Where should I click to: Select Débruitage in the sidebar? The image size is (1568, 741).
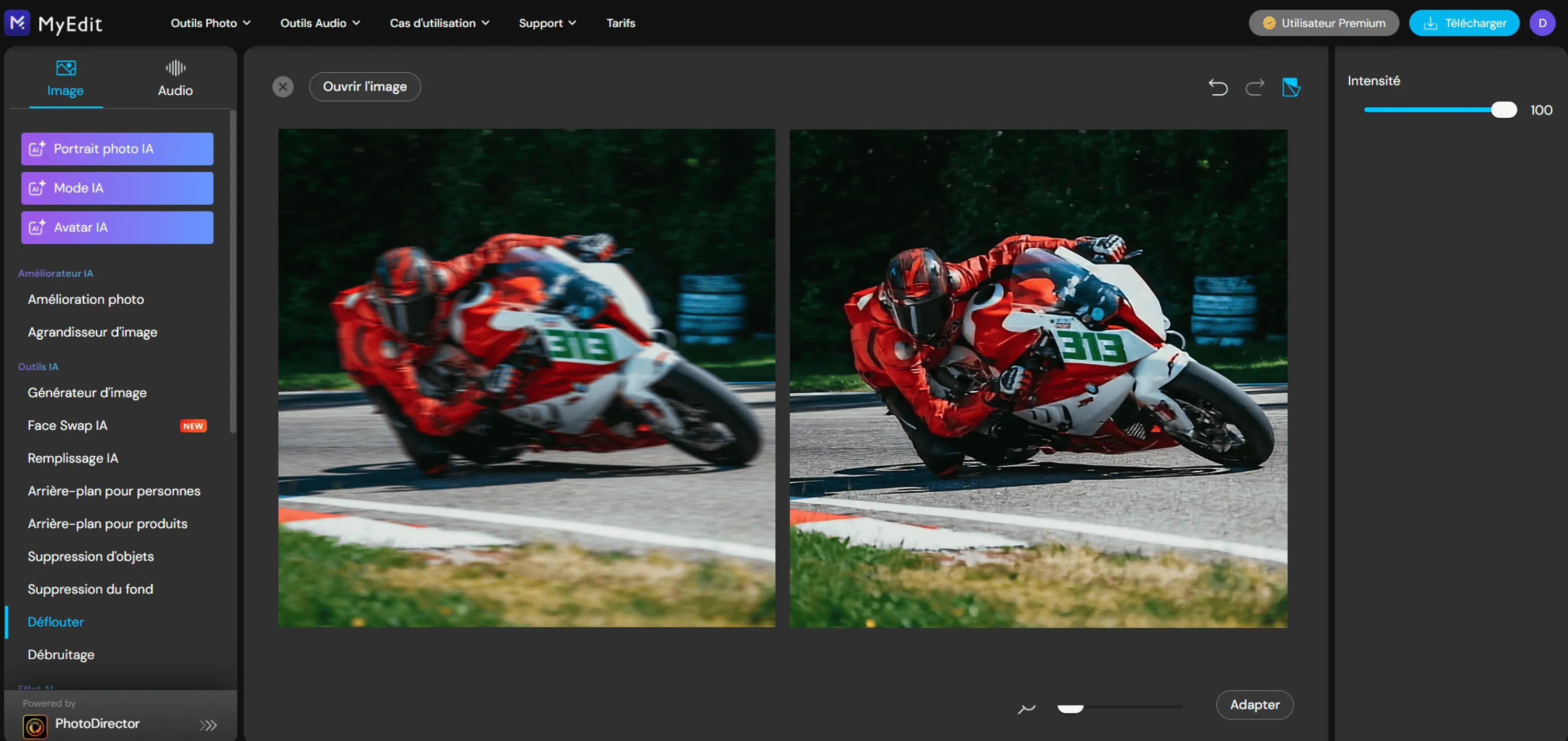coord(61,655)
